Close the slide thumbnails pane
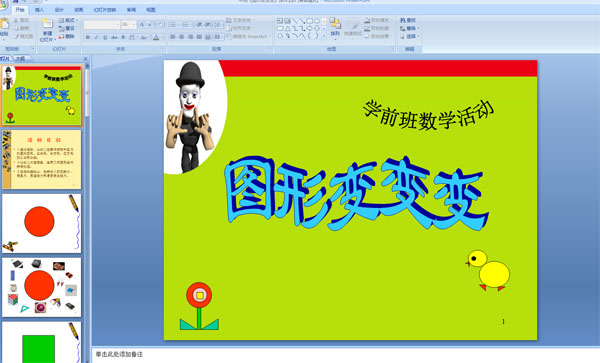This screenshot has height=363, width=600. pyautogui.click(x=86, y=59)
